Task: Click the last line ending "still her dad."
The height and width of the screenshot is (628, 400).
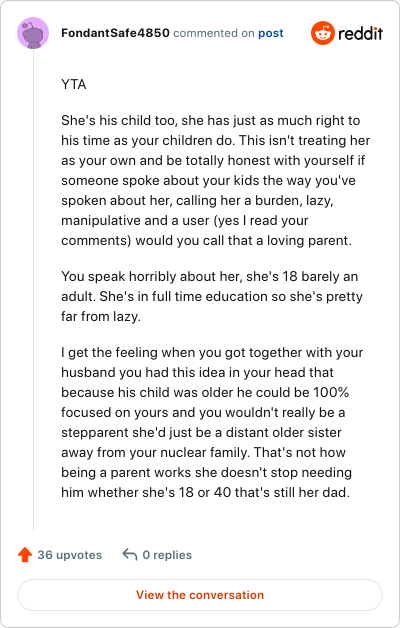Action: 205,492
